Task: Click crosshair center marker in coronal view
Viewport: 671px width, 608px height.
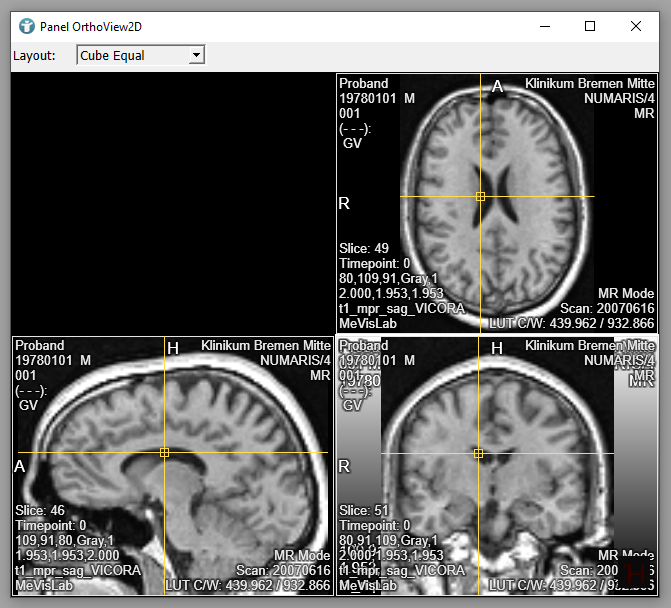Action: (x=479, y=454)
